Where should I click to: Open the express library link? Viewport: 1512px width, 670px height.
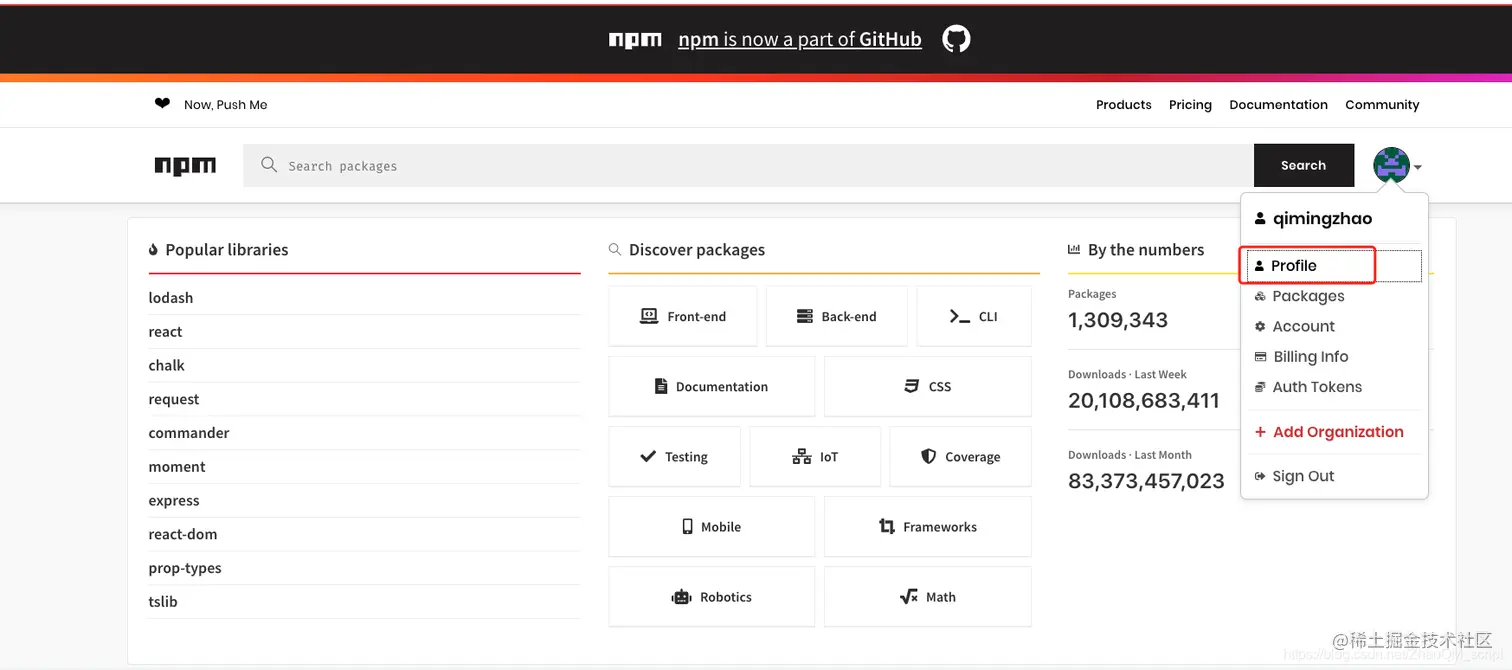(174, 501)
